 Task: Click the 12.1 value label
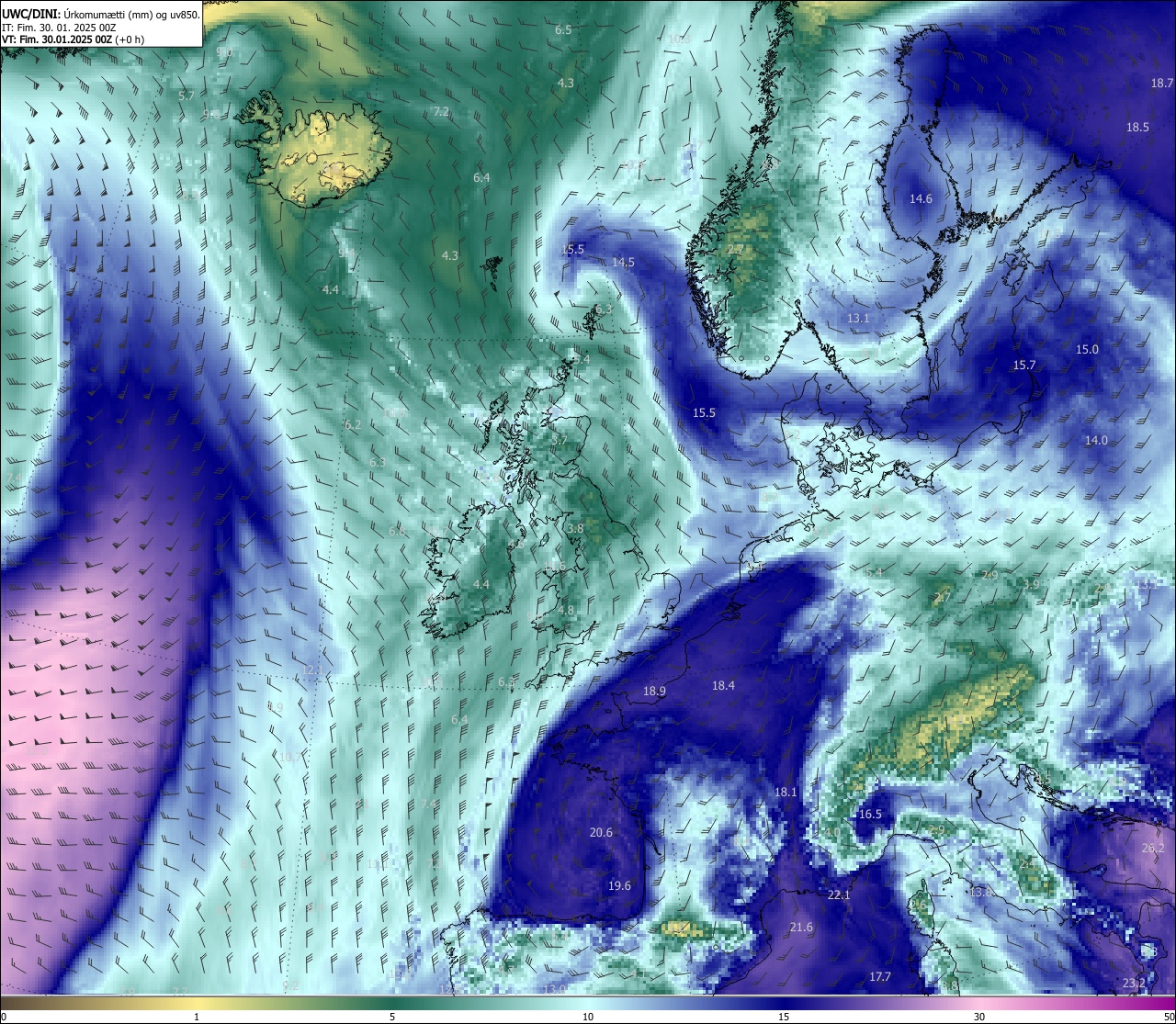coord(311,670)
